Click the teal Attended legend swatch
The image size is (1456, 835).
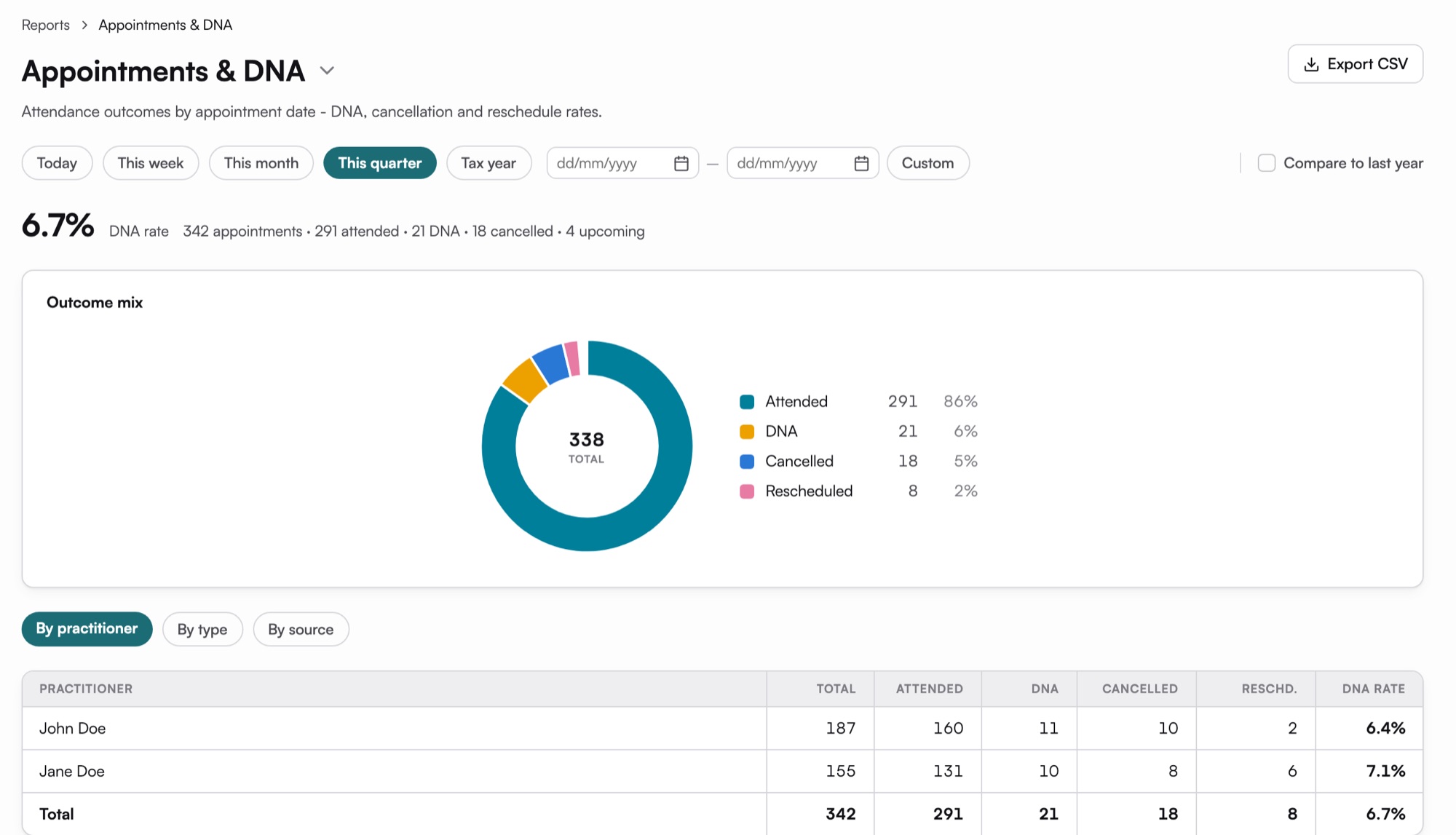747,402
